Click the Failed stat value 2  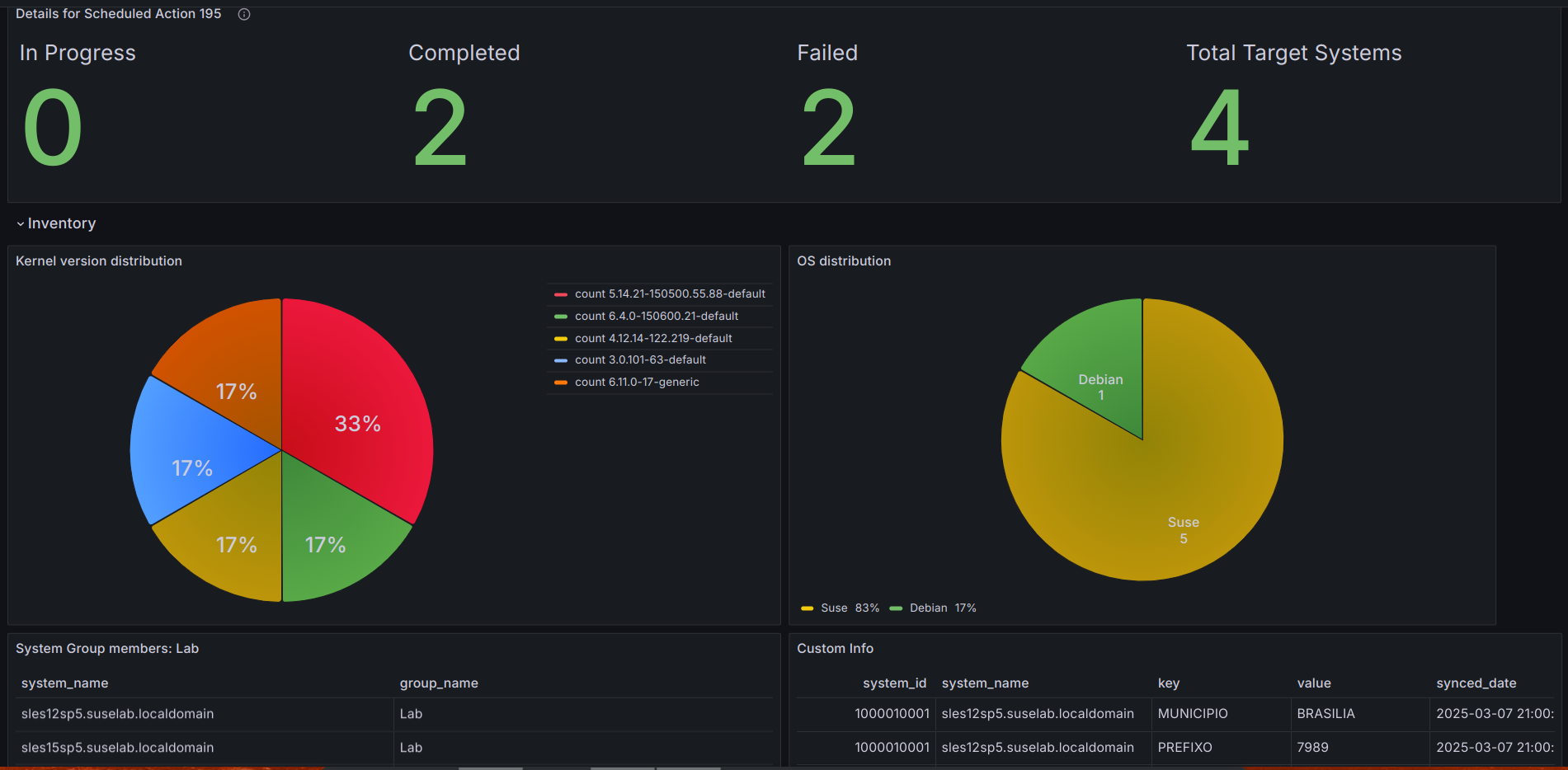coord(829,128)
